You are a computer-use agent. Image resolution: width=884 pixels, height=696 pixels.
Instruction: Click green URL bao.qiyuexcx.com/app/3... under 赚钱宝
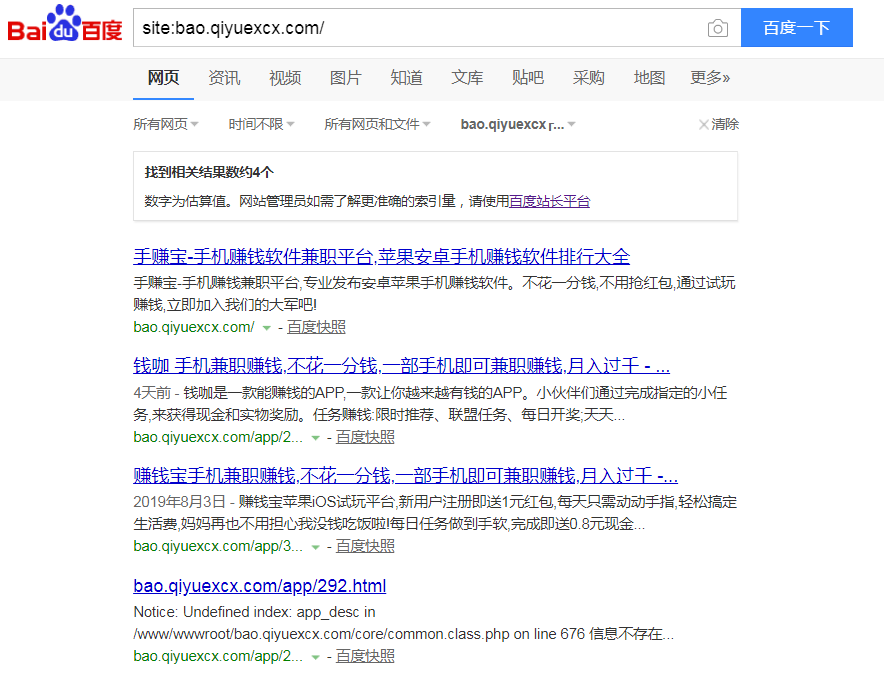(x=218, y=546)
